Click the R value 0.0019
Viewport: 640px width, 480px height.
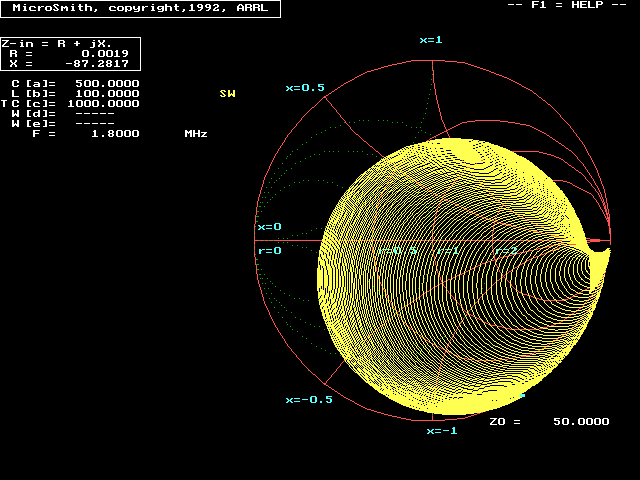coord(105,53)
